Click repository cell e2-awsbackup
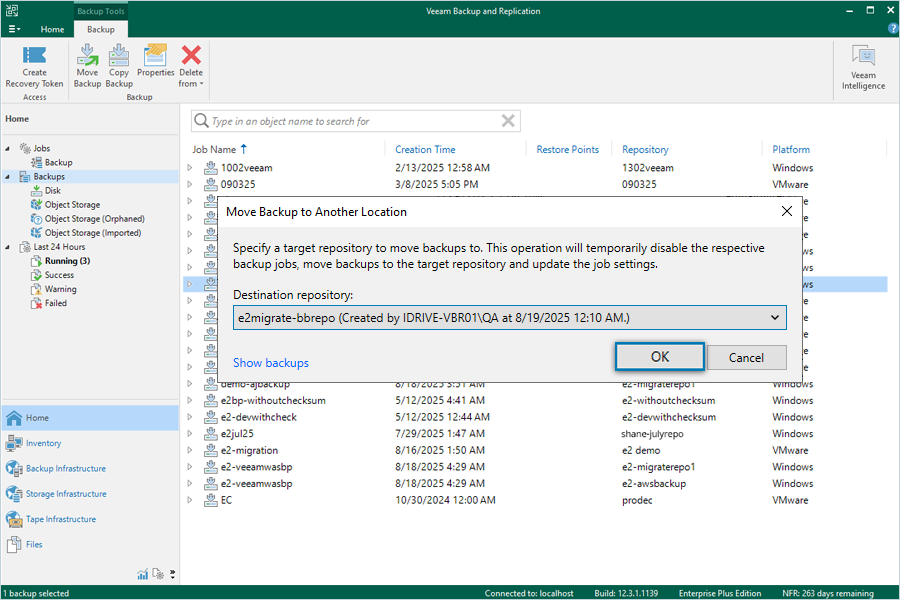This screenshot has height=600, width=900. click(x=654, y=483)
